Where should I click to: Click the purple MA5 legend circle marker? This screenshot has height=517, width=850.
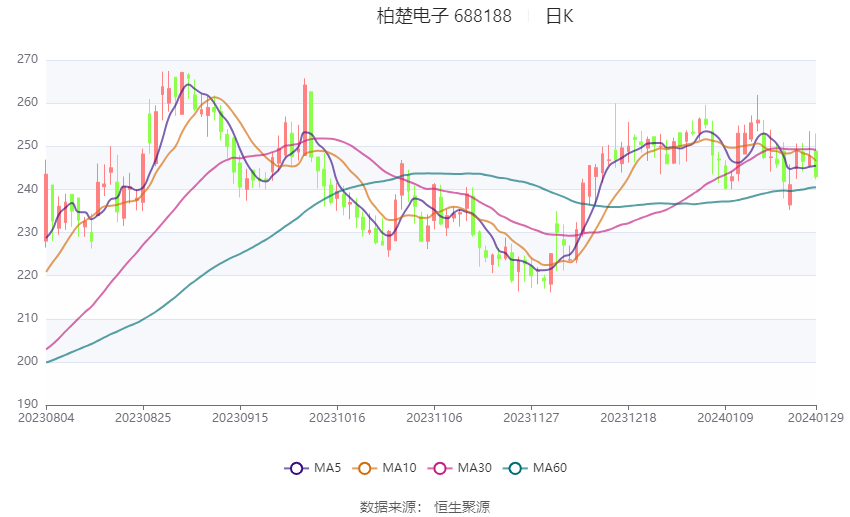pos(295,468)
